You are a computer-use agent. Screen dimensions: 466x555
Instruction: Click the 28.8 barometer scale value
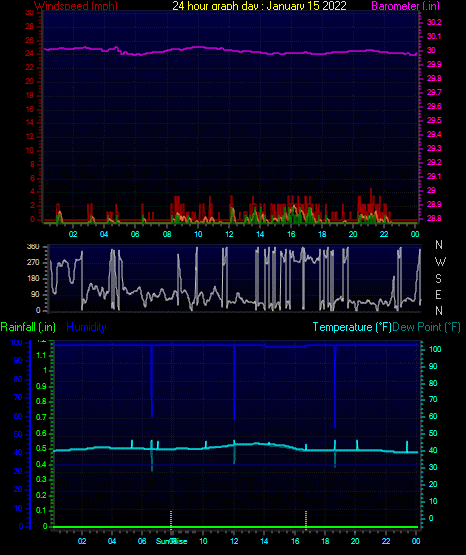pyautogui.click(x=434, y=218)
